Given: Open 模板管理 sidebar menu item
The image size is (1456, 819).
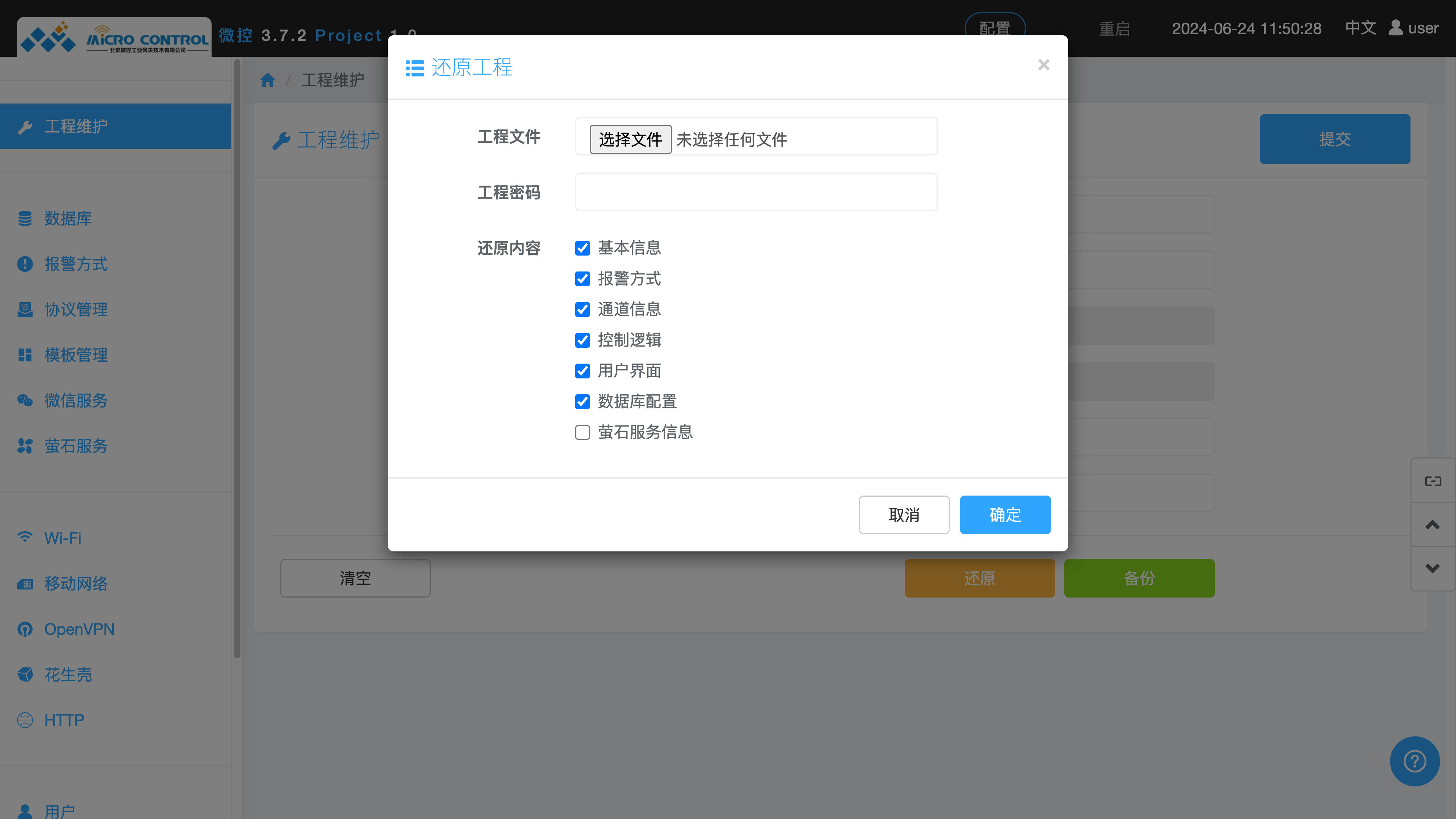Looking at the screenshot, I should 76,355.
